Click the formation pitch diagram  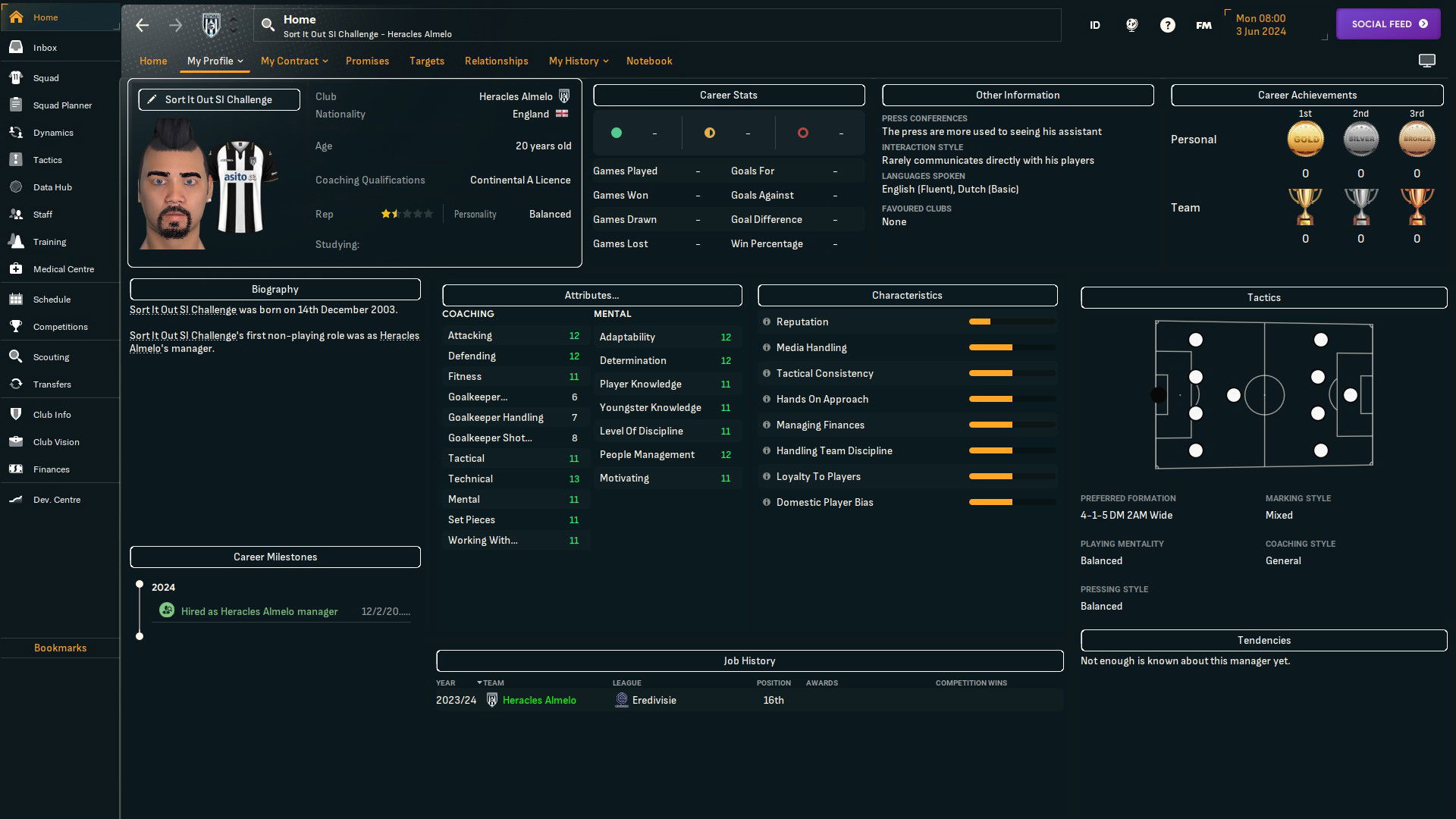[x=1263, y=394]
